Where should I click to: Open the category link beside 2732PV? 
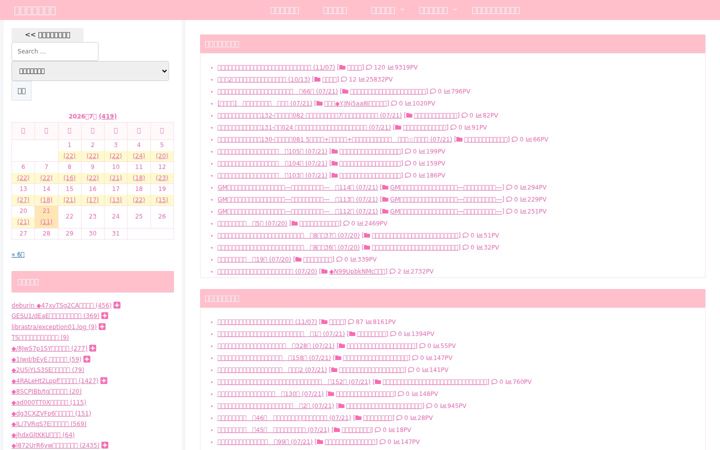point(358,271)
